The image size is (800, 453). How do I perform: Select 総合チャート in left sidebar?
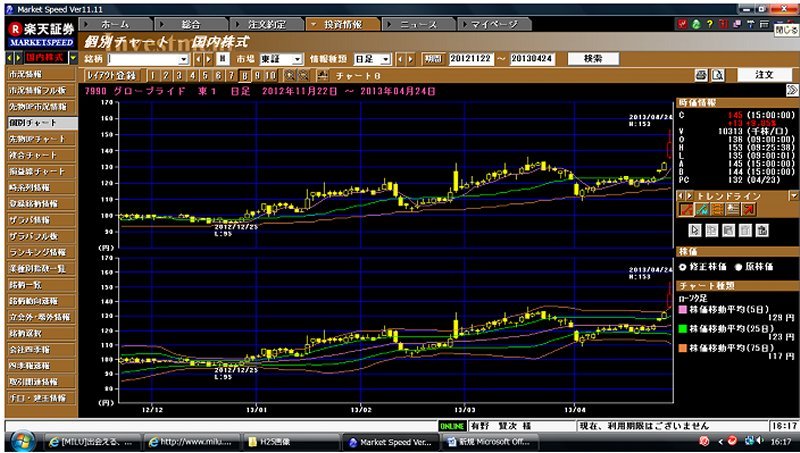(x=37, y=155)
